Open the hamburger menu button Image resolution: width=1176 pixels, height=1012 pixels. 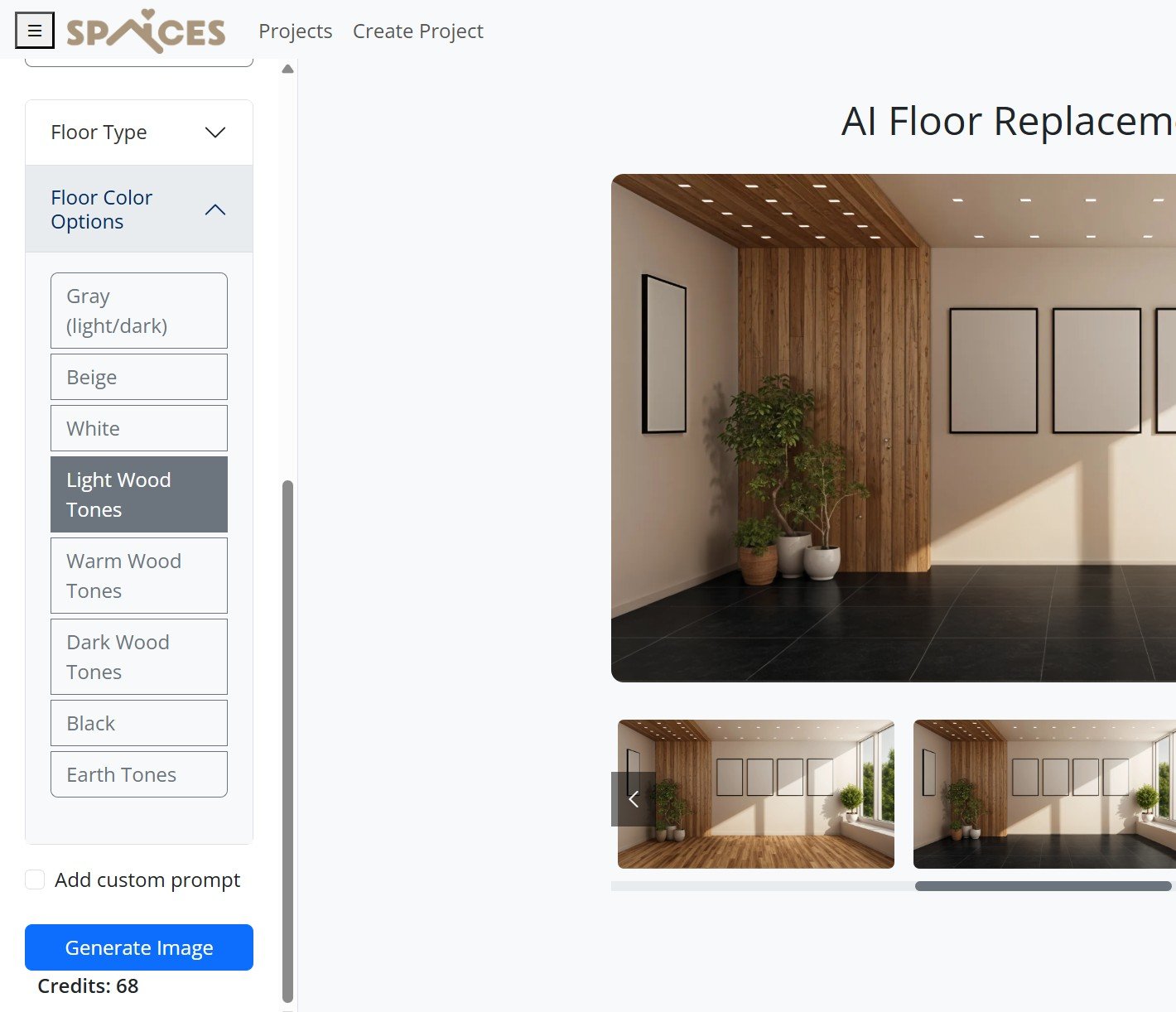[x=35, y=31]
